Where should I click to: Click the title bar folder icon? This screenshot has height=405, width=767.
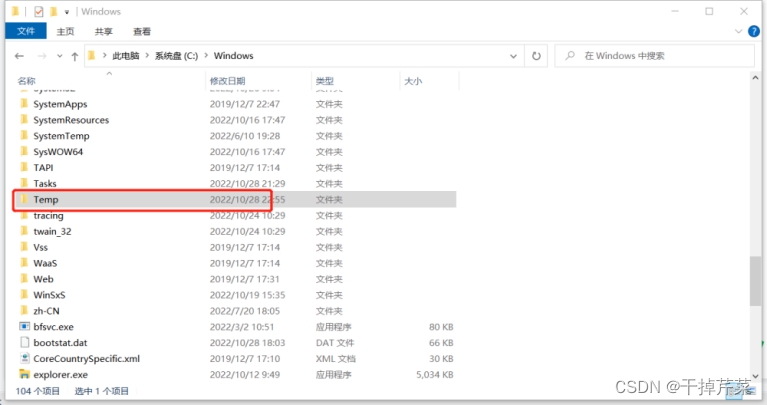(x=16, y=11)
